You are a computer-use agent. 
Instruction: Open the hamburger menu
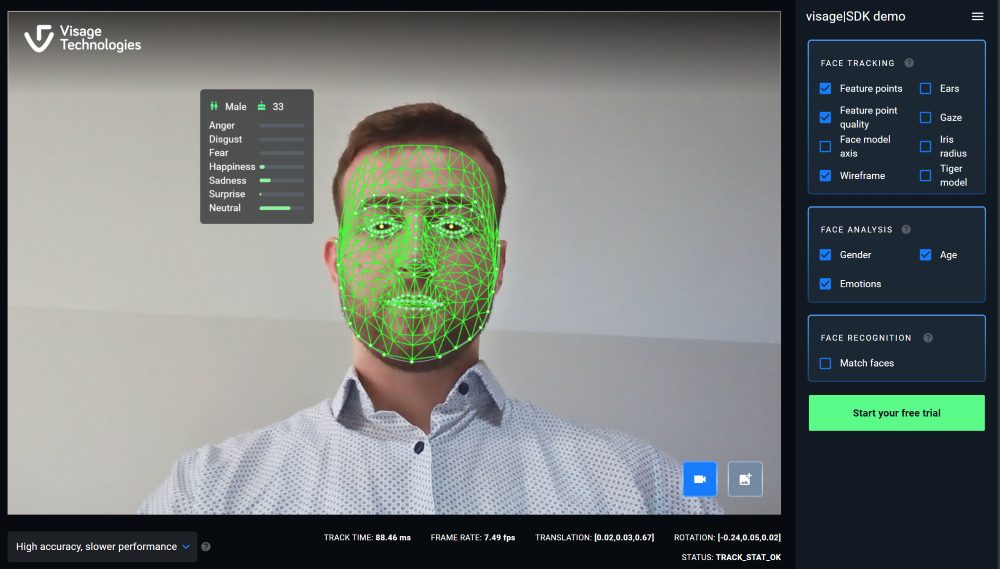977,16
